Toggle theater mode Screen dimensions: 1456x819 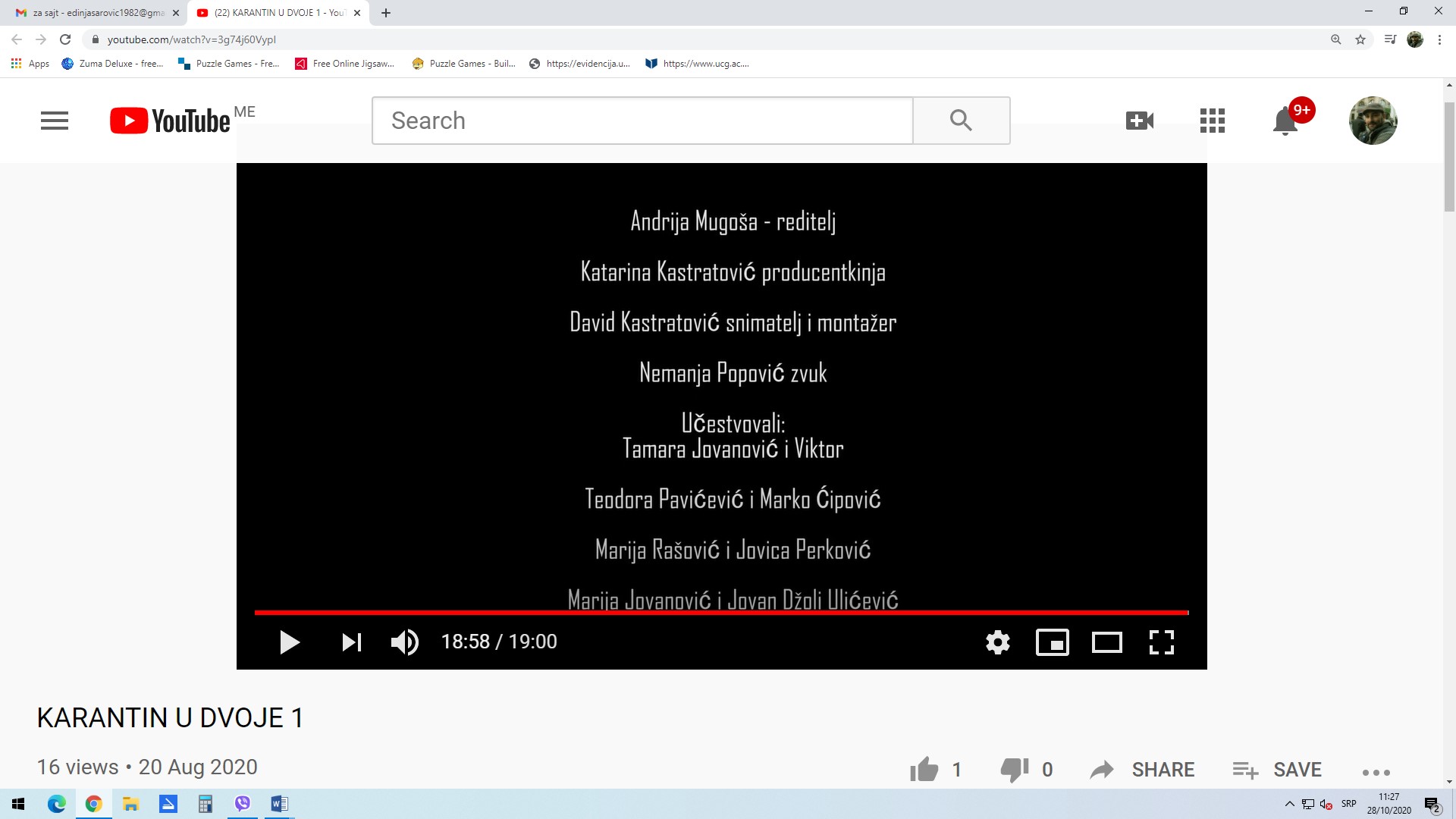1107,642
